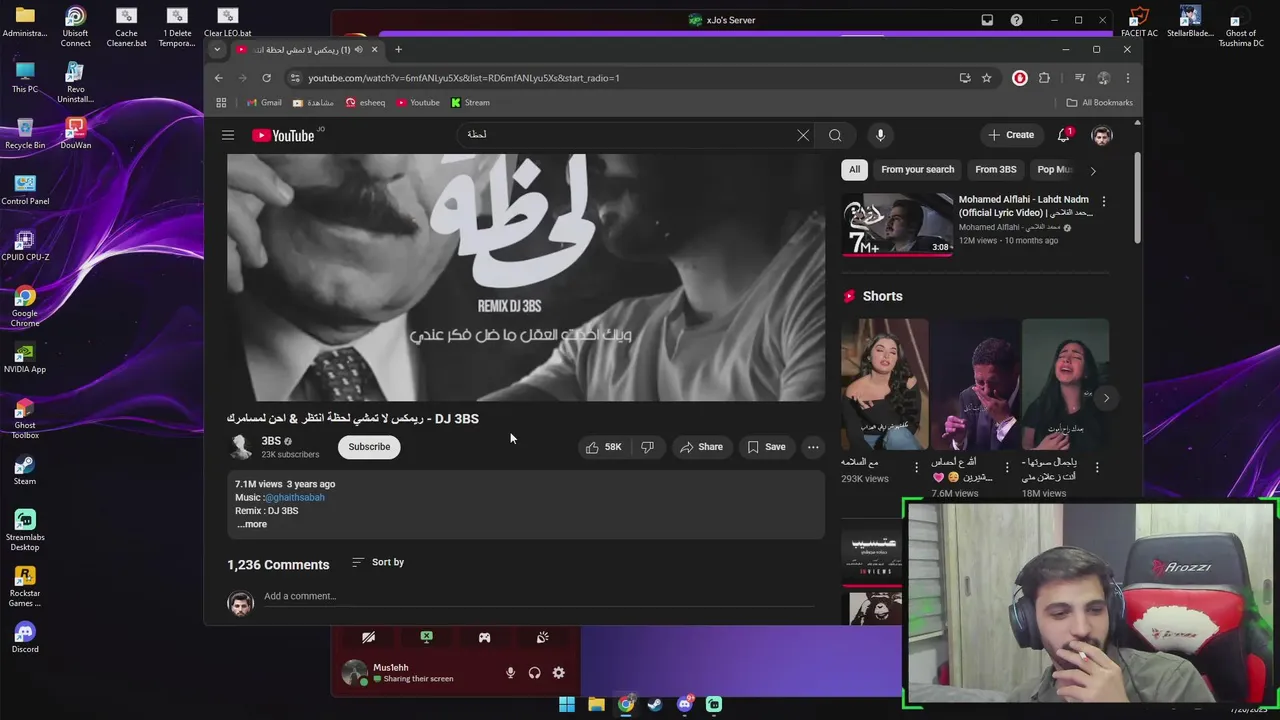The width and height of the screenshot is (1280, 720).
Task: Open Chrome tab search dropdown arrow
Action: (217, 49)
